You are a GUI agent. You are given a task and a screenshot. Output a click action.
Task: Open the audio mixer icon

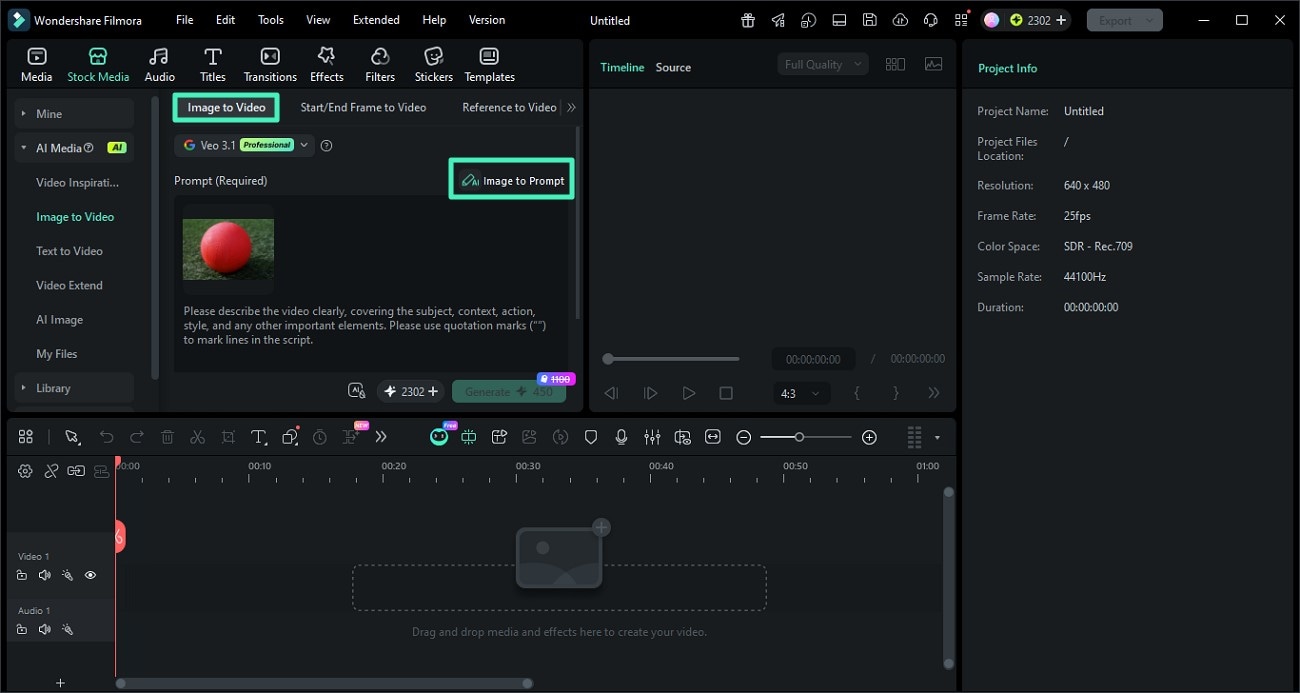pyautogui.click(x=652, y=437)
